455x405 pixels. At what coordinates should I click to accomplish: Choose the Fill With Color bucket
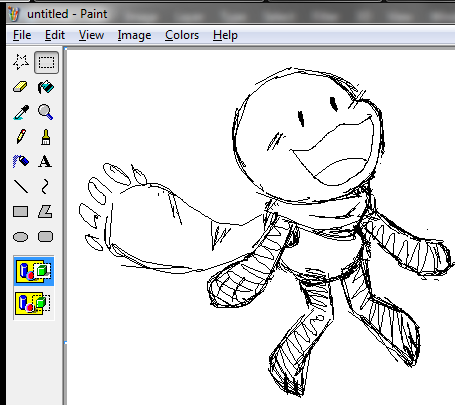pyautogui.click(x=46, y=87)
